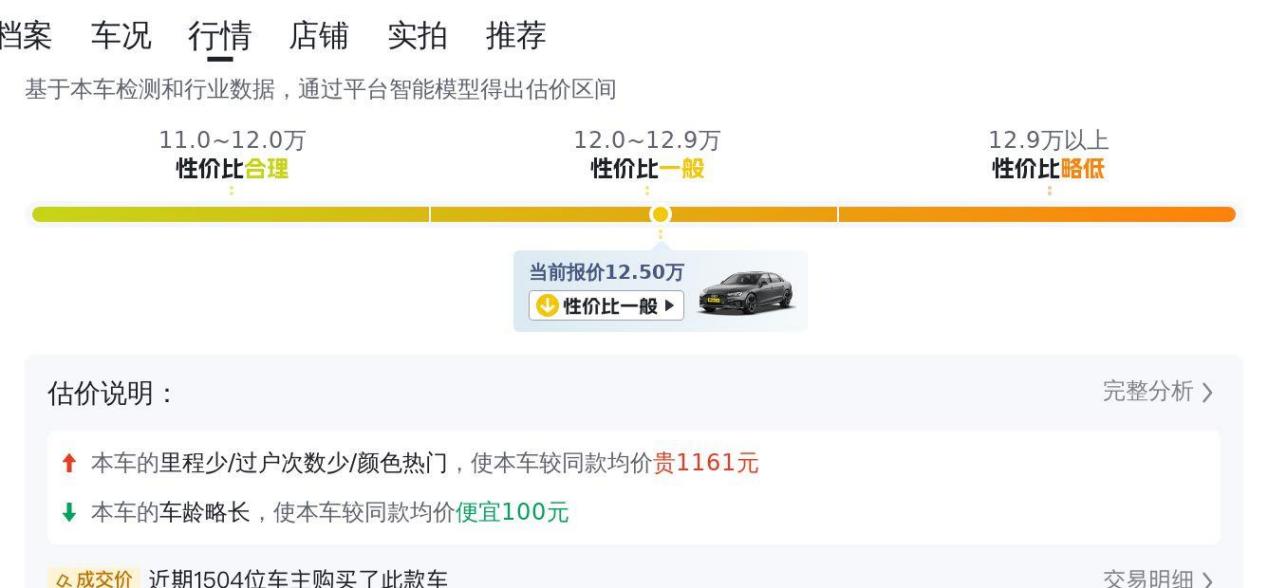The width and height of the screenshot is (1268, 588).
Task: Click the green segment of price bar
Action: point(230,214)
